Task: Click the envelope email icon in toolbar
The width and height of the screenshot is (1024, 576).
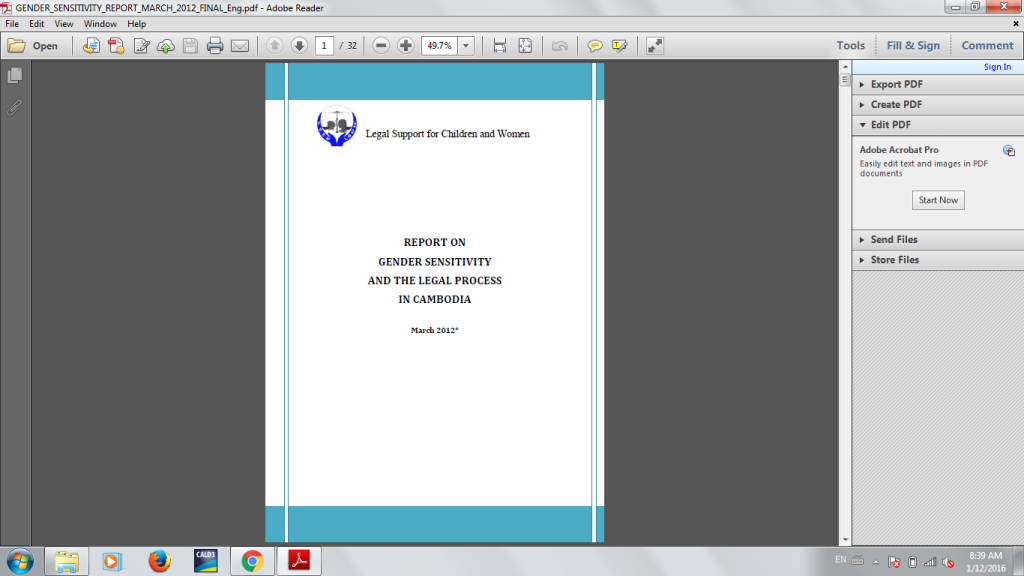Action: pos(240,46)
